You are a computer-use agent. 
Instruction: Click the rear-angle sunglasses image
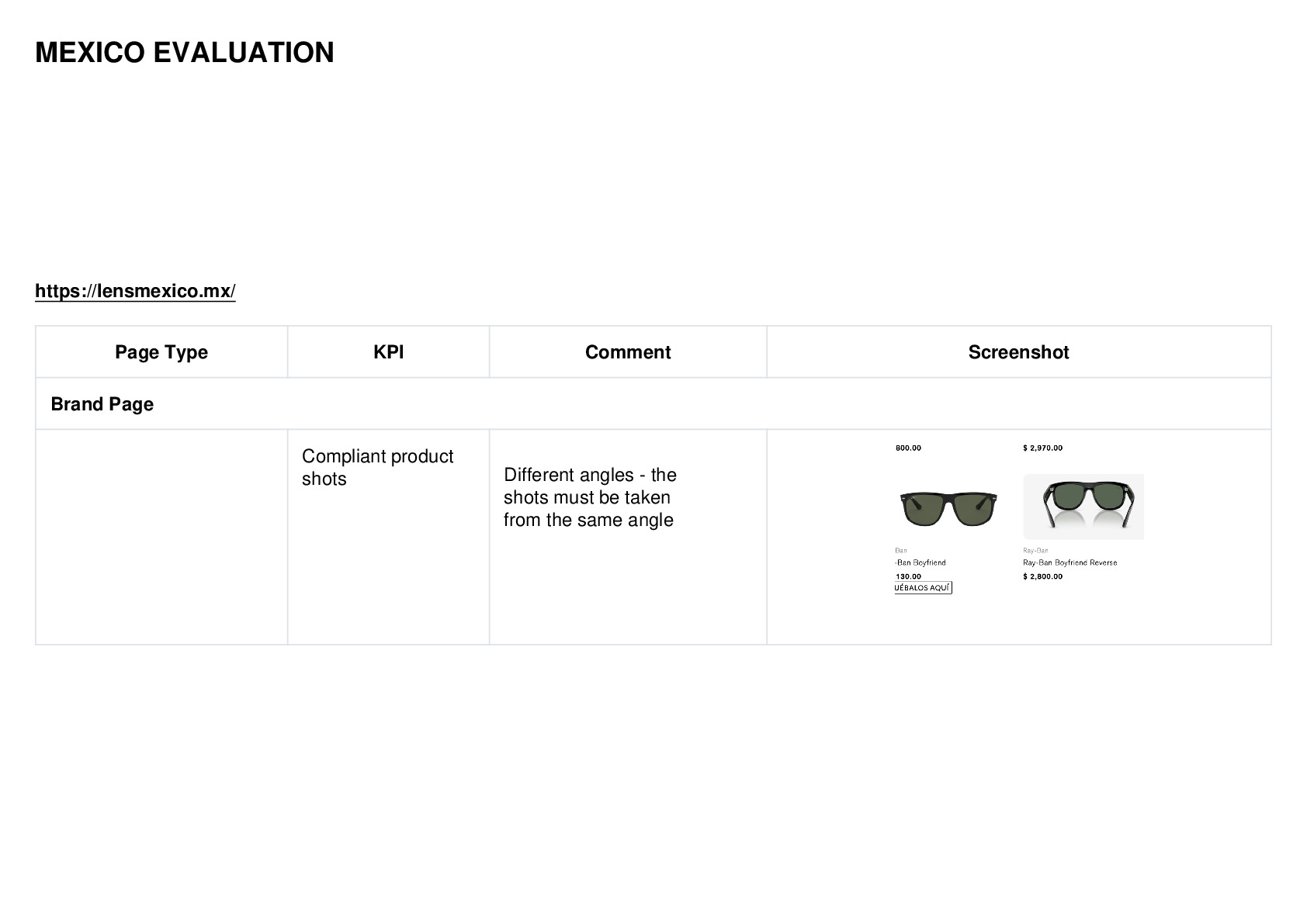pos(1083,506)
